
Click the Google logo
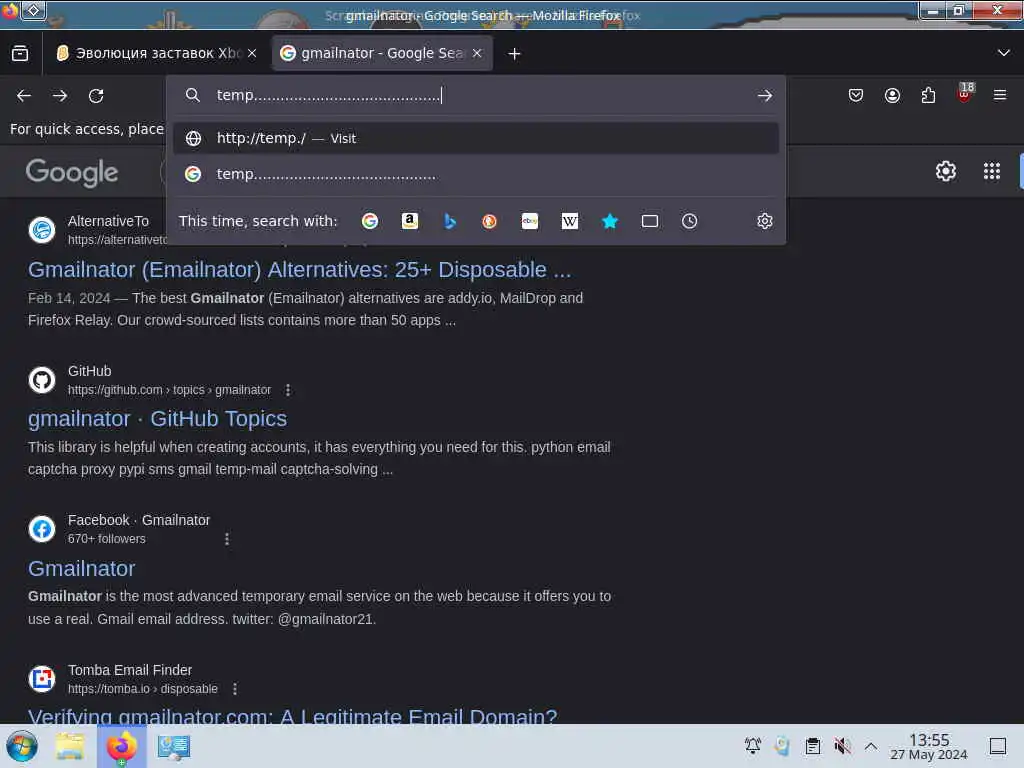[x=72, y=172]
